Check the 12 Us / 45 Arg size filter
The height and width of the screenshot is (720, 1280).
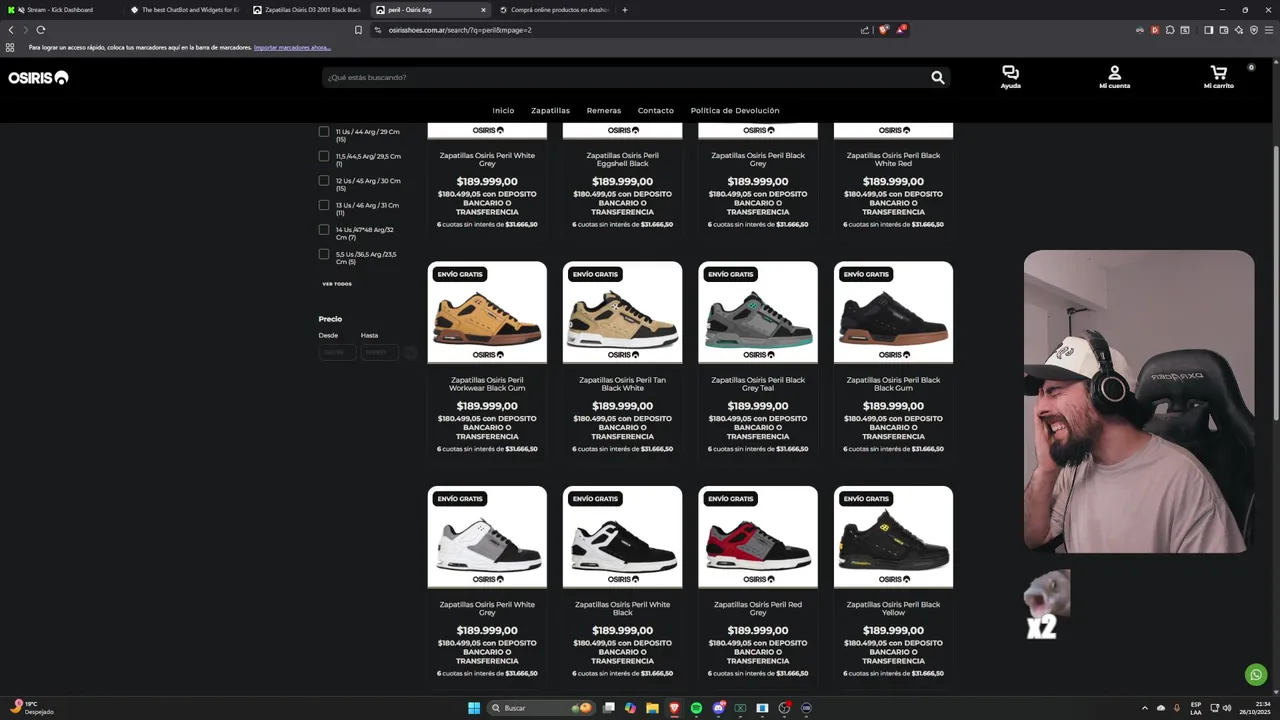point(323,181)
